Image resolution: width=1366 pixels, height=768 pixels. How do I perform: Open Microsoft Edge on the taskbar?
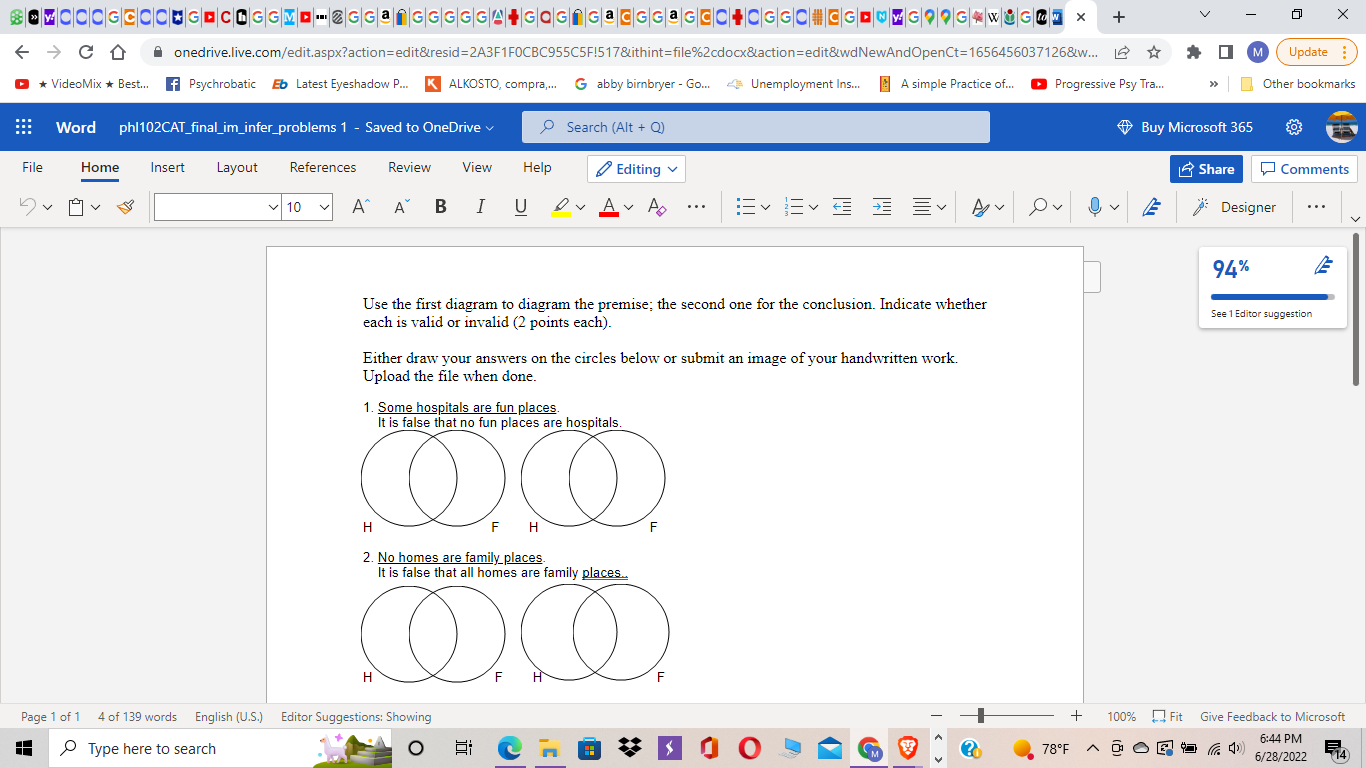(510, 748)
